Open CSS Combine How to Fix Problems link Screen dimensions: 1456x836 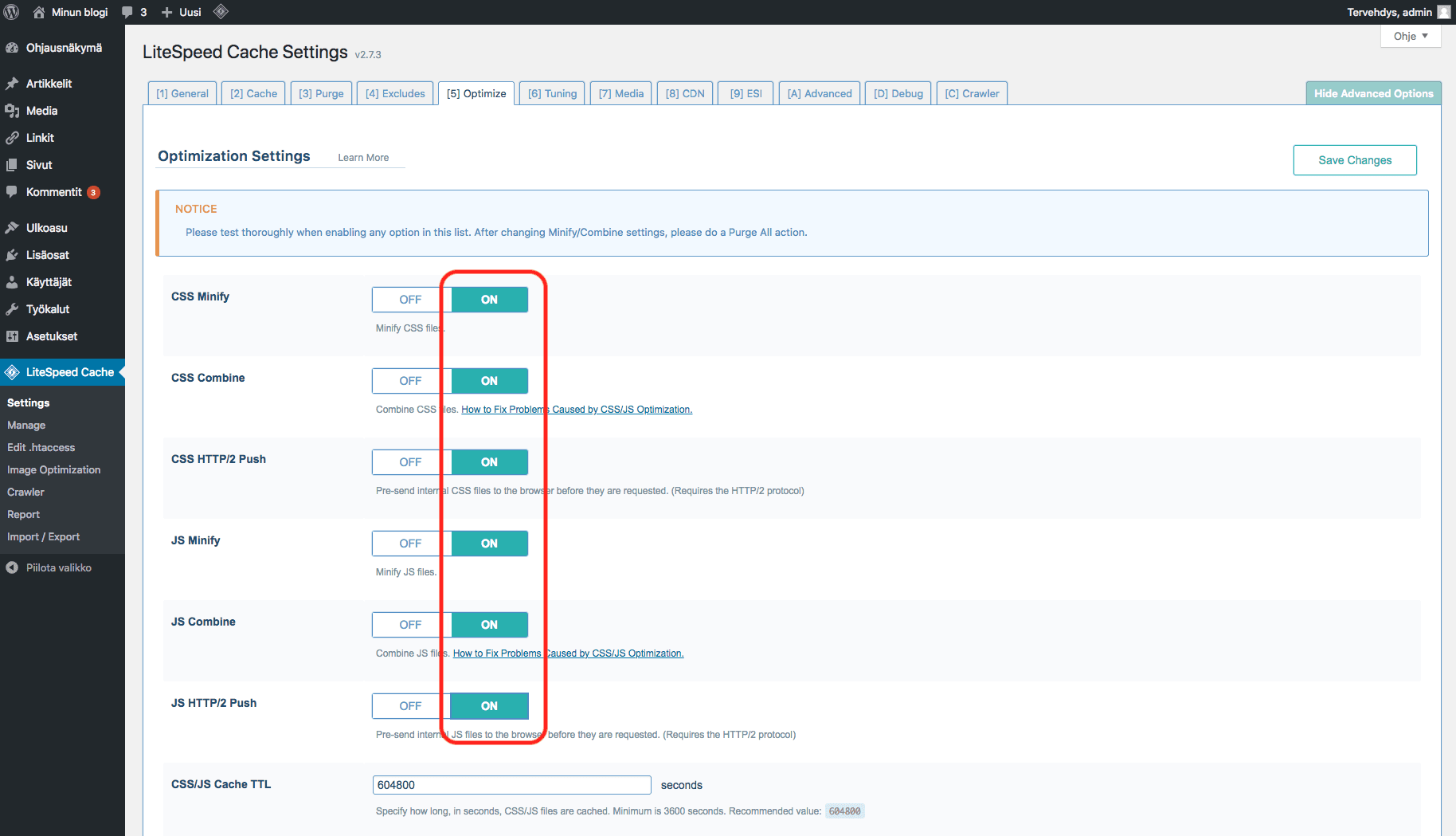tap(577, 410)
